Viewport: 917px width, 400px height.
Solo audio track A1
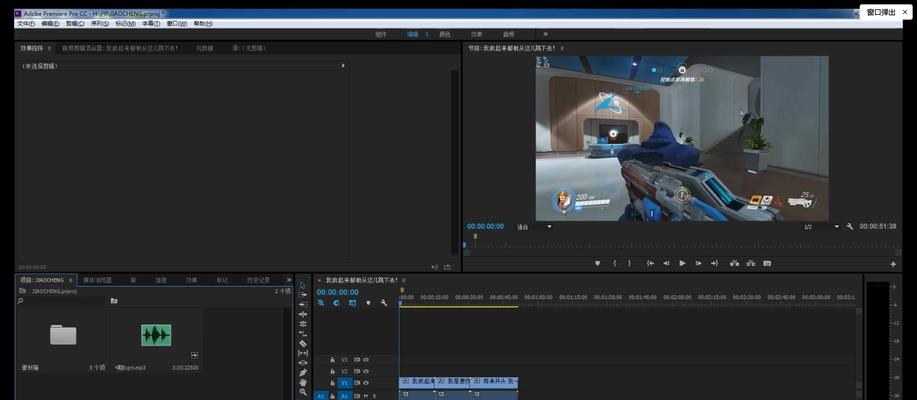pyautogui.click(x=374, y=396)
